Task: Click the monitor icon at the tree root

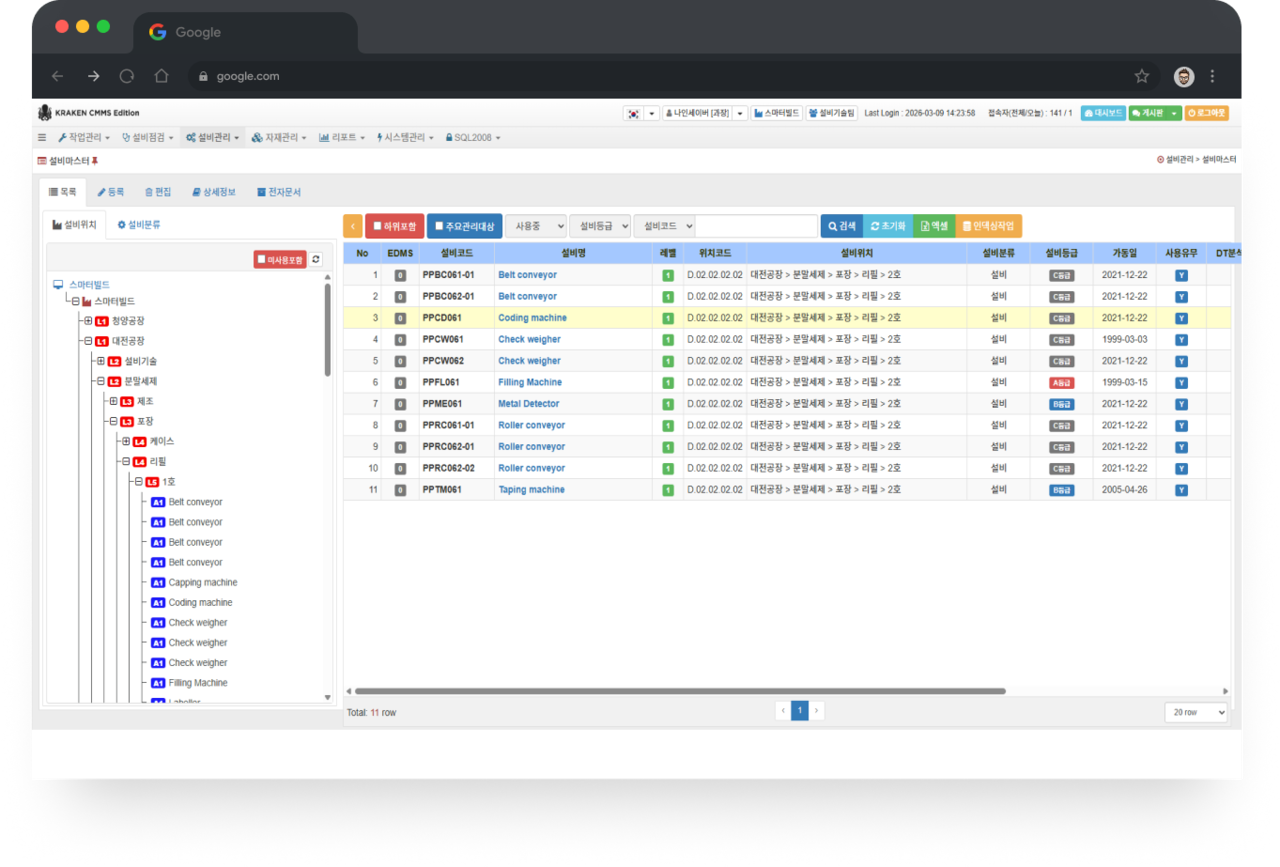Action: click(x=58, y=285)
